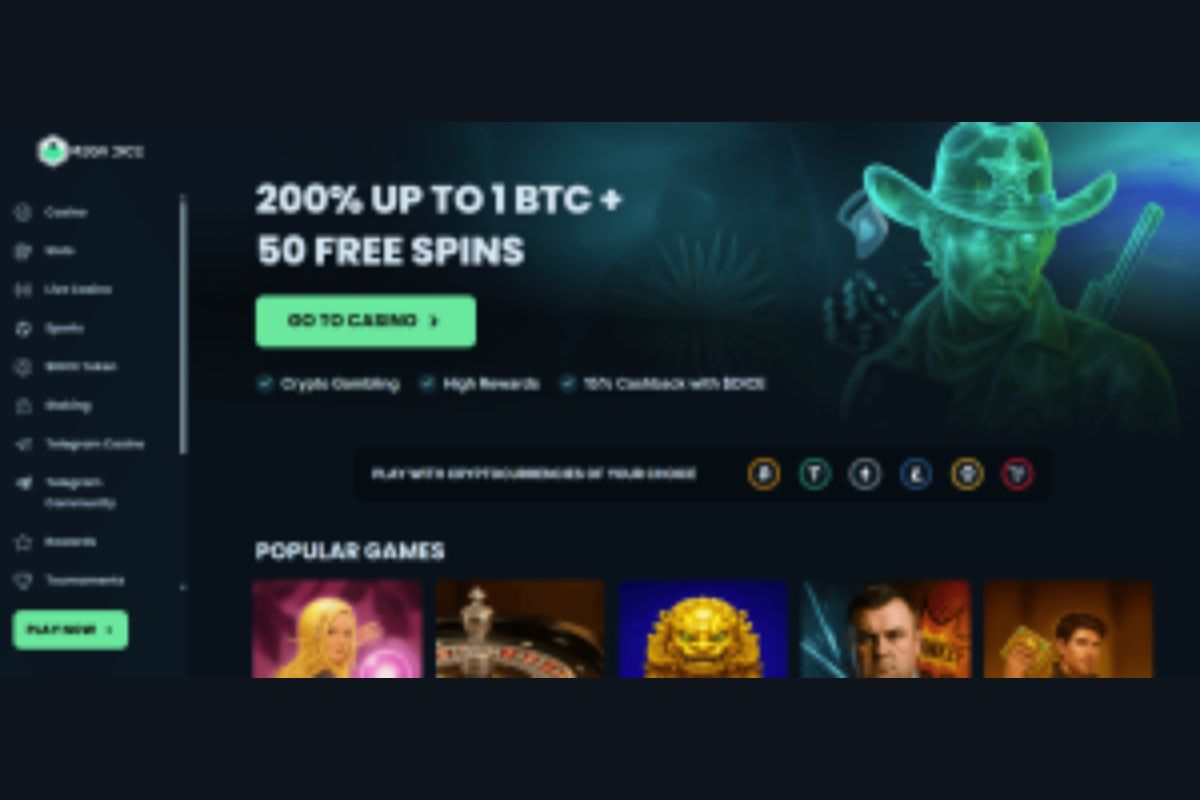The image size is (1200, 800).
Task: Click the Crypto Gambling checkmark
Action: (265, 384)
